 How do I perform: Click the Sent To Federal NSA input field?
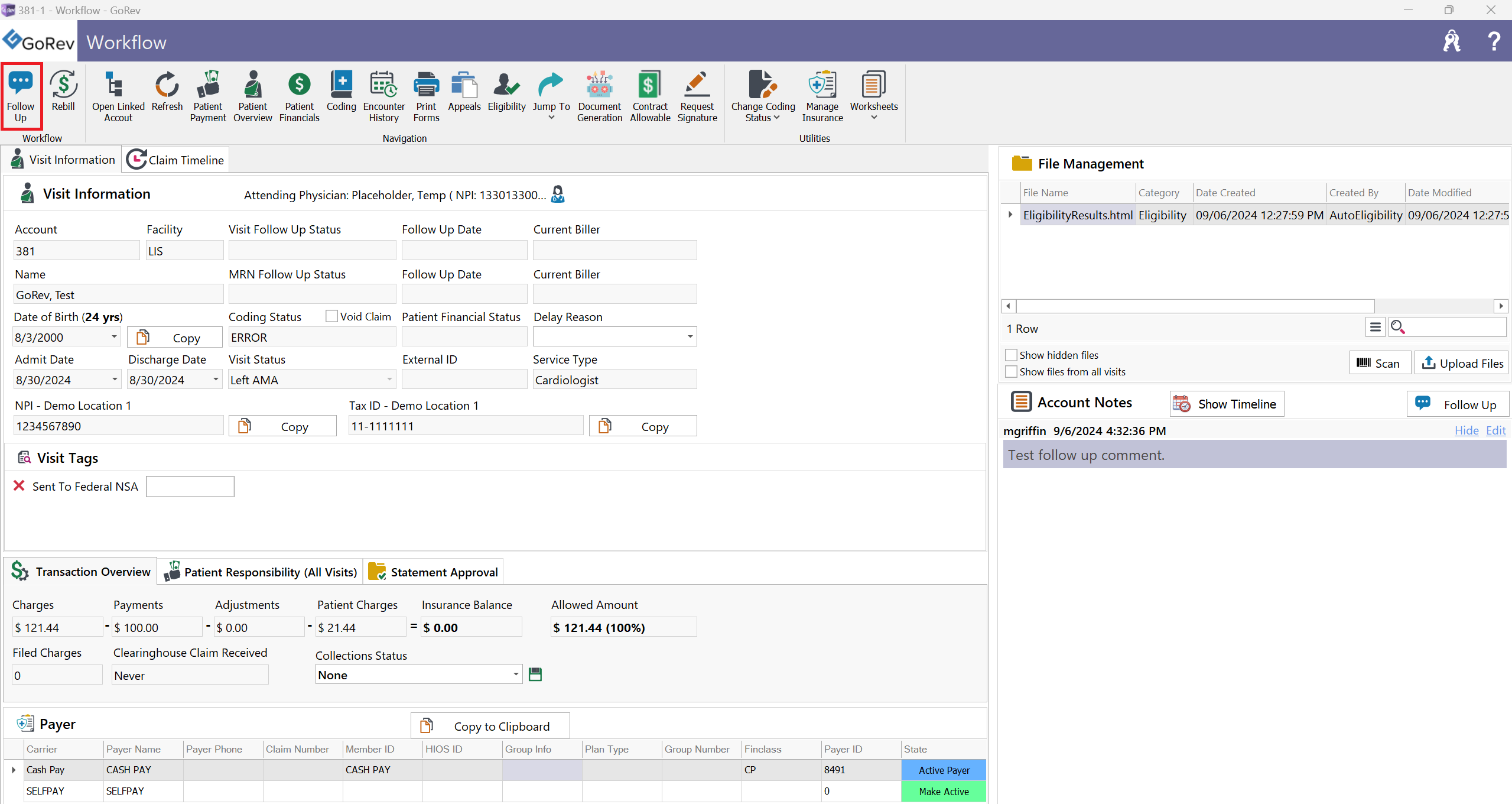[x=190, y=486]
